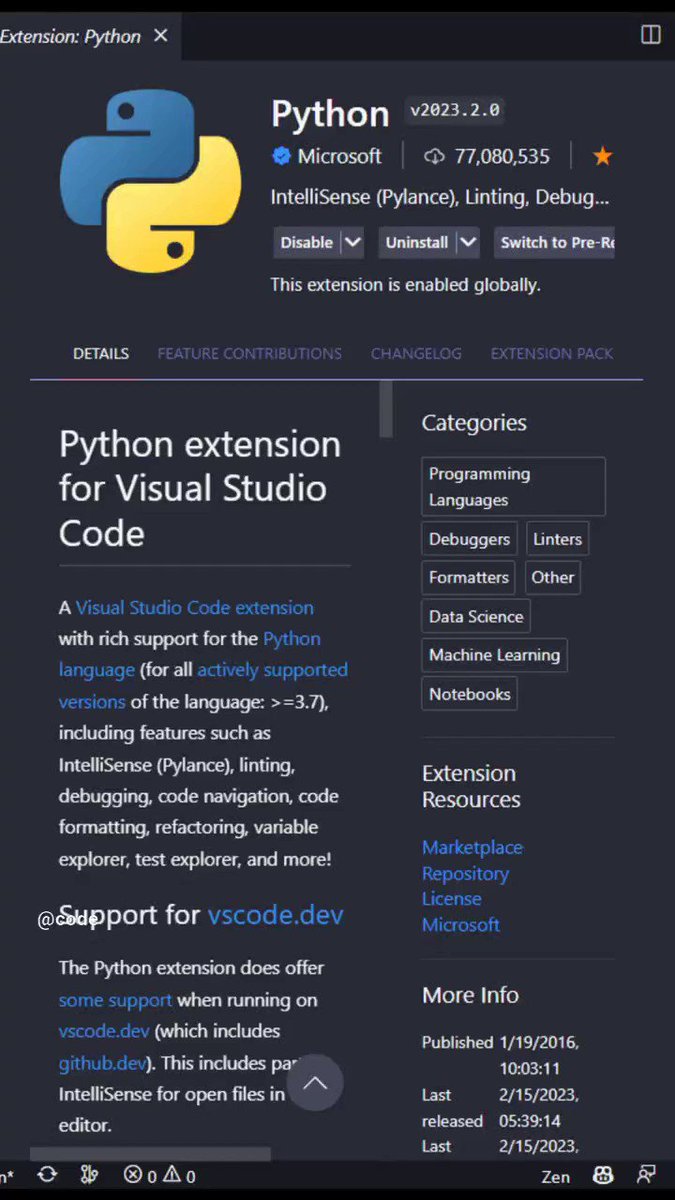Open the warnings count in status bar
This screenshot has height=1200, width=675.
[x=179, y=1176]
